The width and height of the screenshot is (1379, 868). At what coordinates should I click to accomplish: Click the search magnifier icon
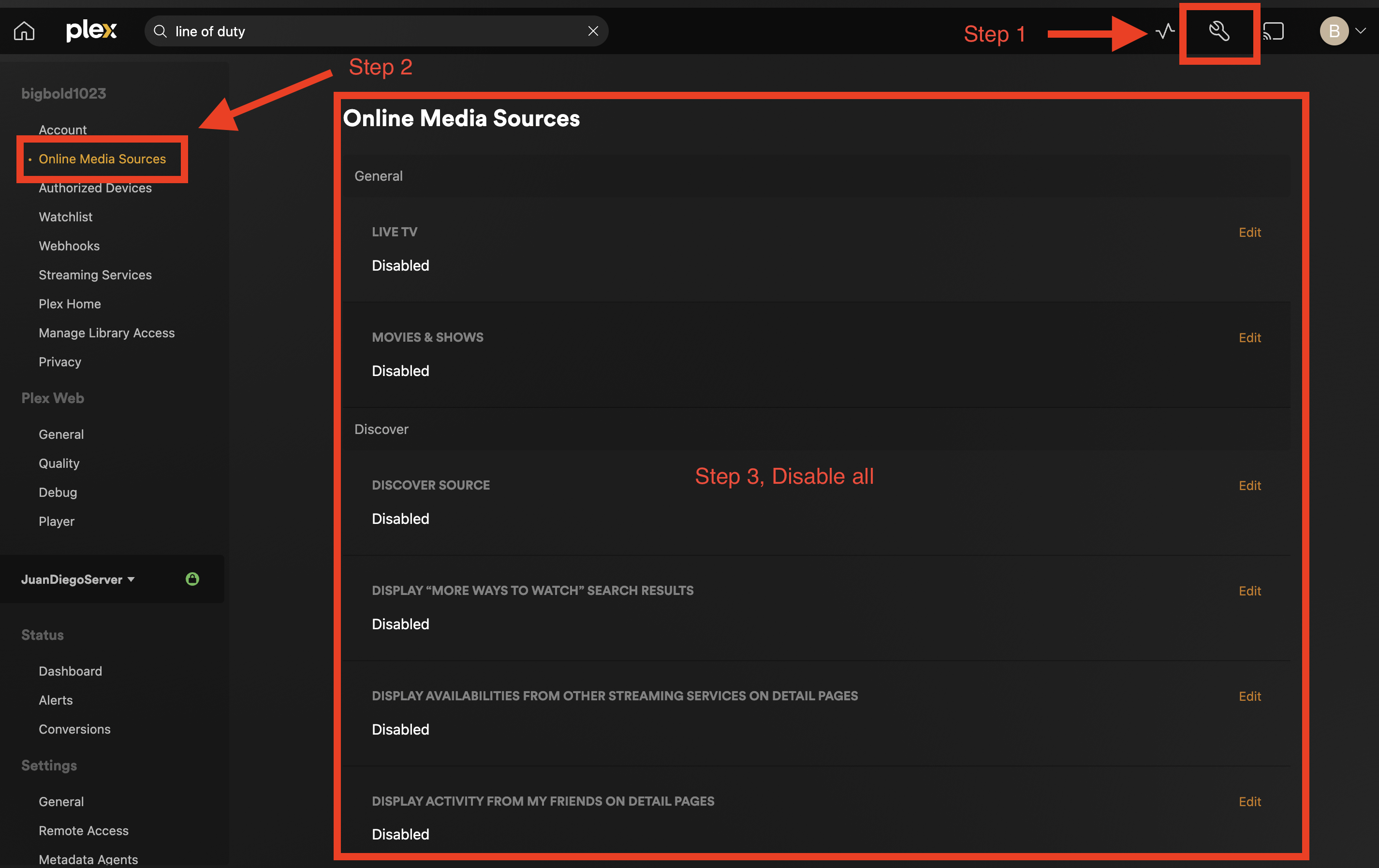tap(161, 31)
